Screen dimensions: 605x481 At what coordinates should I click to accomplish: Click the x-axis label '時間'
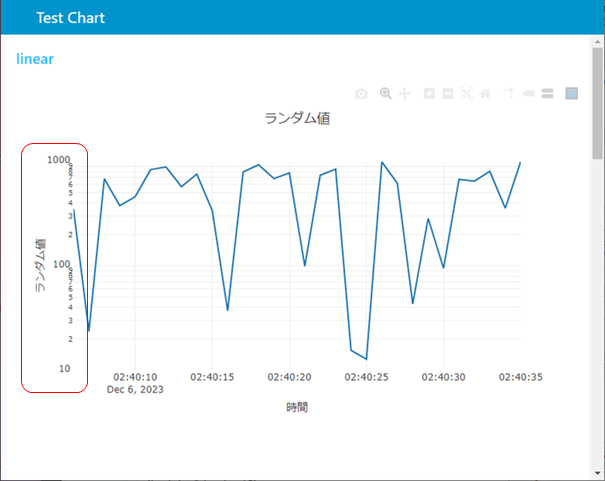297,407
